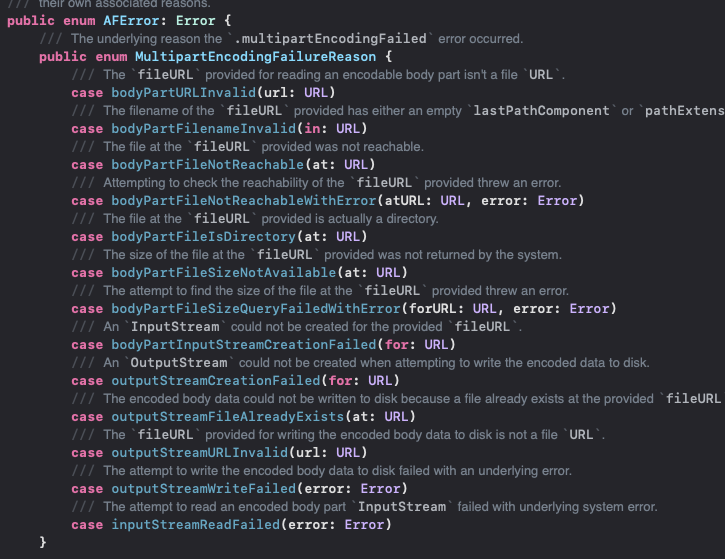Click the AFError enum name

click(131, 21)
